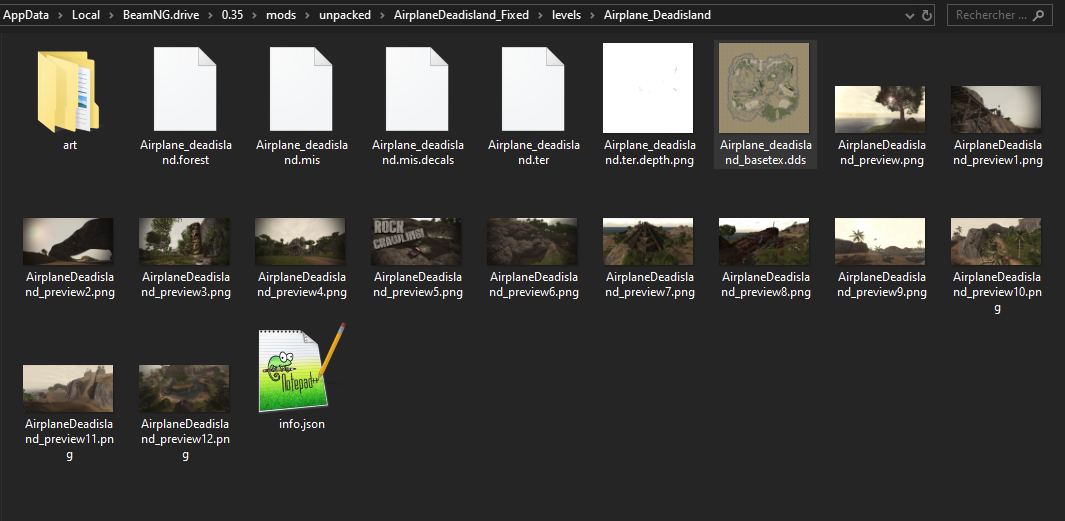The height and width of the screenshot is (521, 1065).
Task: Select Airplane_deadisland.ter.depth.png thumbnail
Action: (x=648, y=88)
